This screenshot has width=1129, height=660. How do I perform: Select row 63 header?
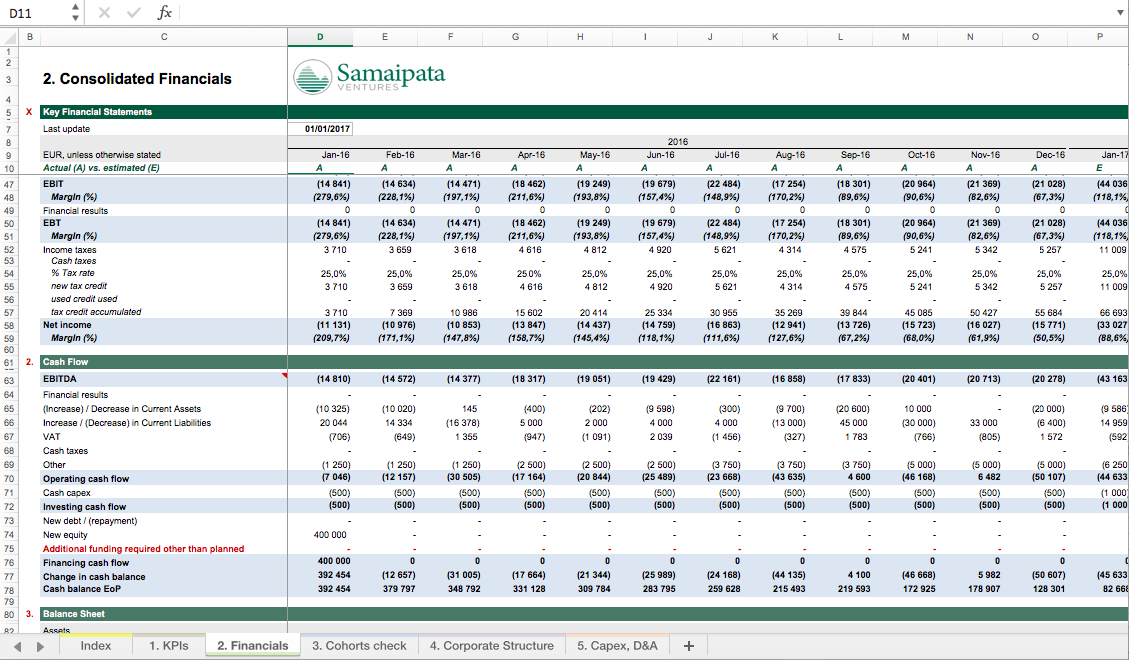point(9,380)
